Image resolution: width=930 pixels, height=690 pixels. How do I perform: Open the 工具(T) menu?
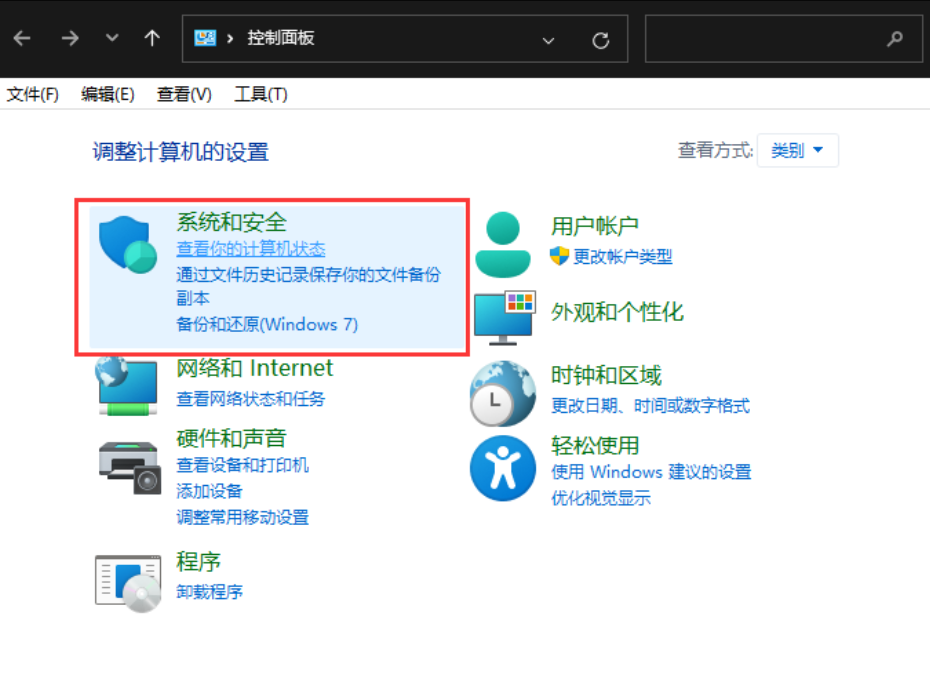[x=260, y=94]
